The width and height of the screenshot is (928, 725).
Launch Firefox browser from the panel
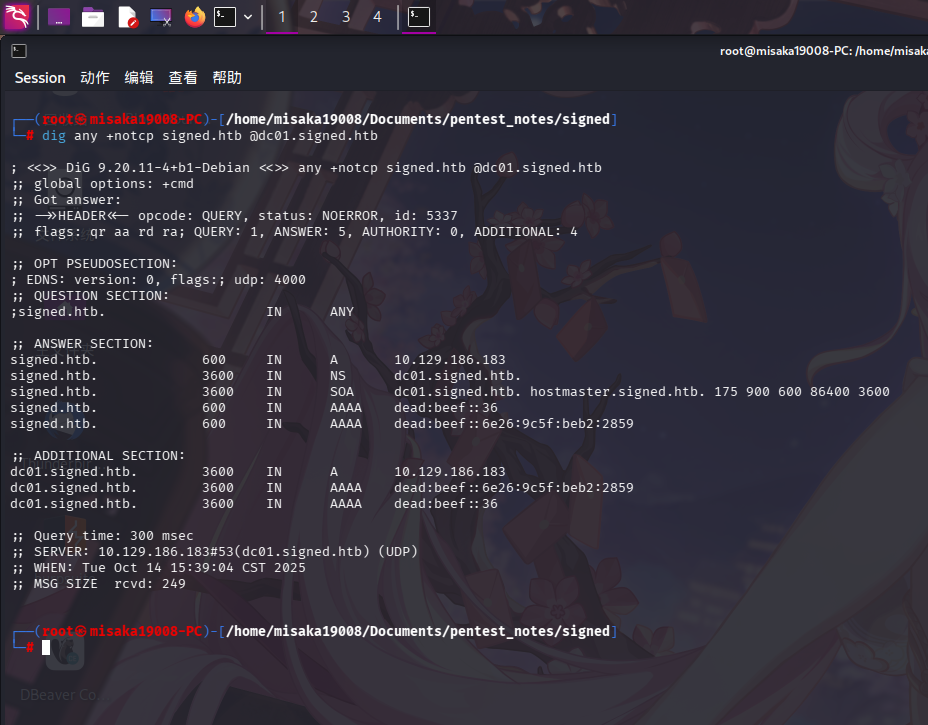click(195, 17)
